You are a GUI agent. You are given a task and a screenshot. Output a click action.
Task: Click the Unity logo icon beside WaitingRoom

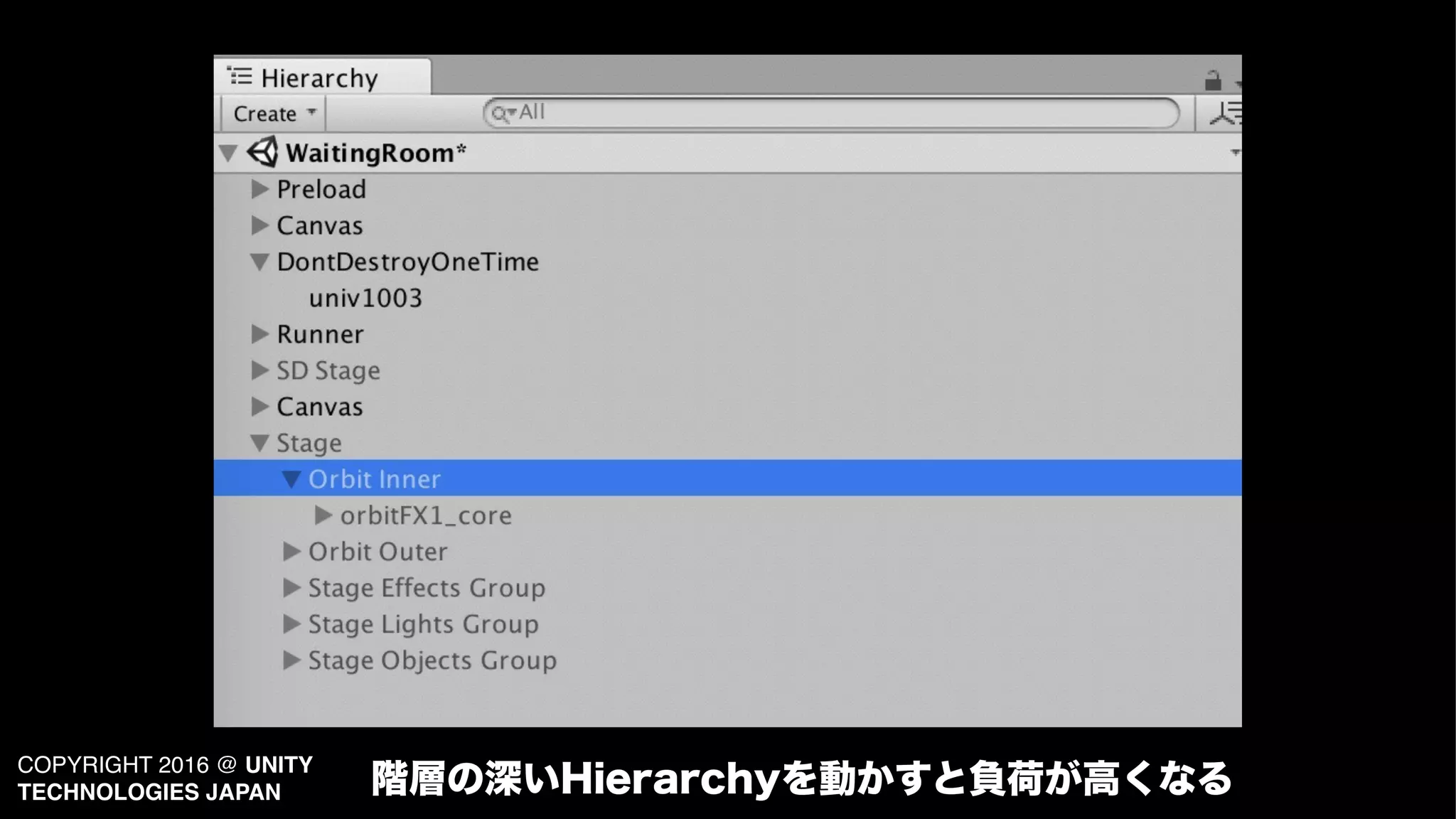point(262,152)
